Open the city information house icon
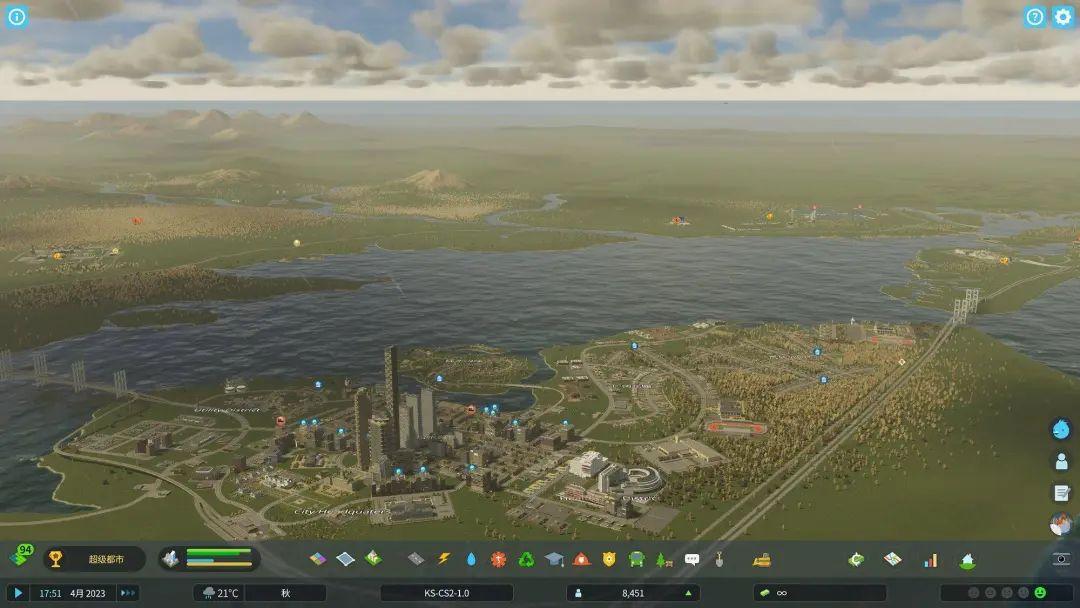The height and width of the screenshot is (608, 1080). point(968,560)
